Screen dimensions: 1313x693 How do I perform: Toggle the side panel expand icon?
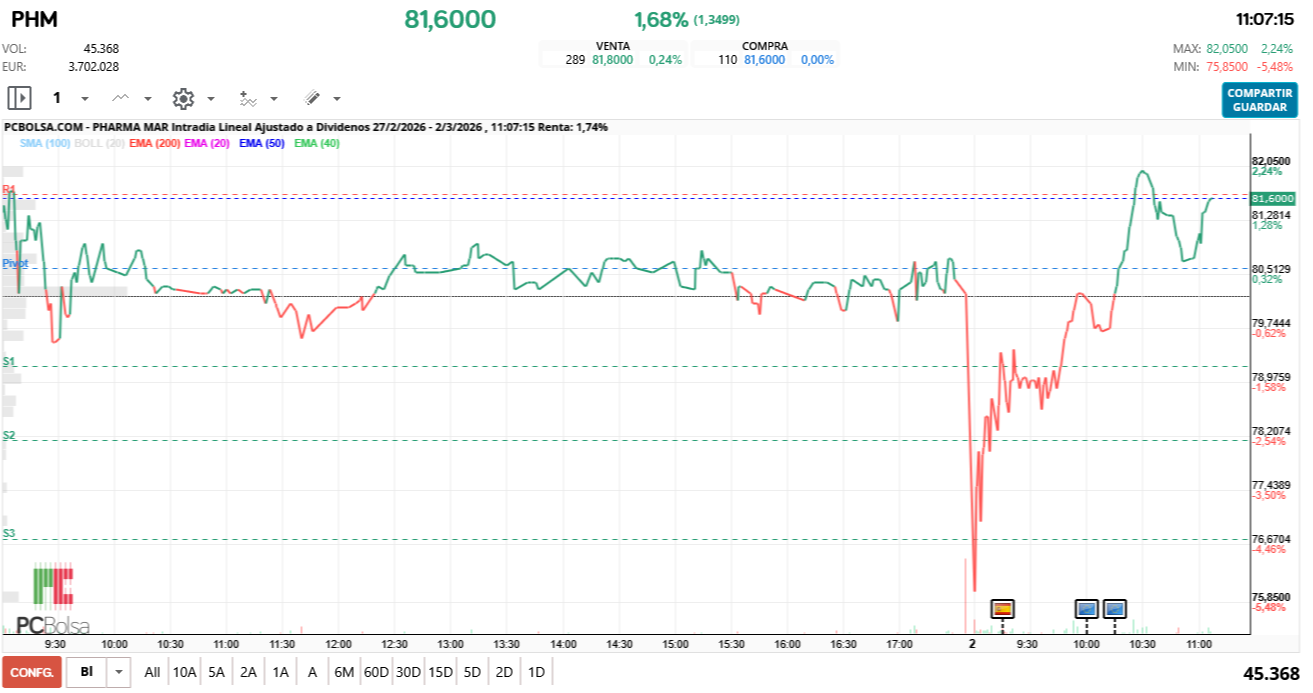click(x=20, y=98)
